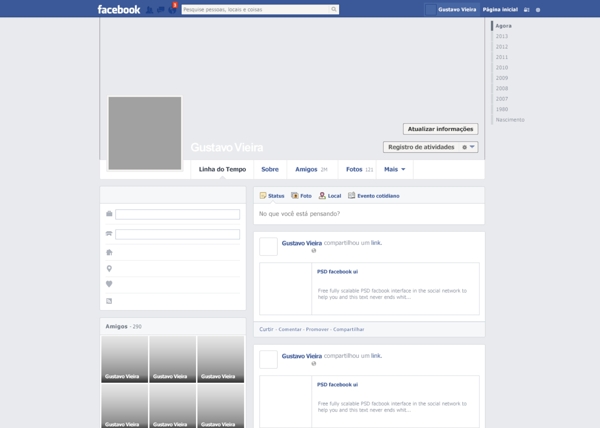Jump to 2010 in timeline

[502, 67]
